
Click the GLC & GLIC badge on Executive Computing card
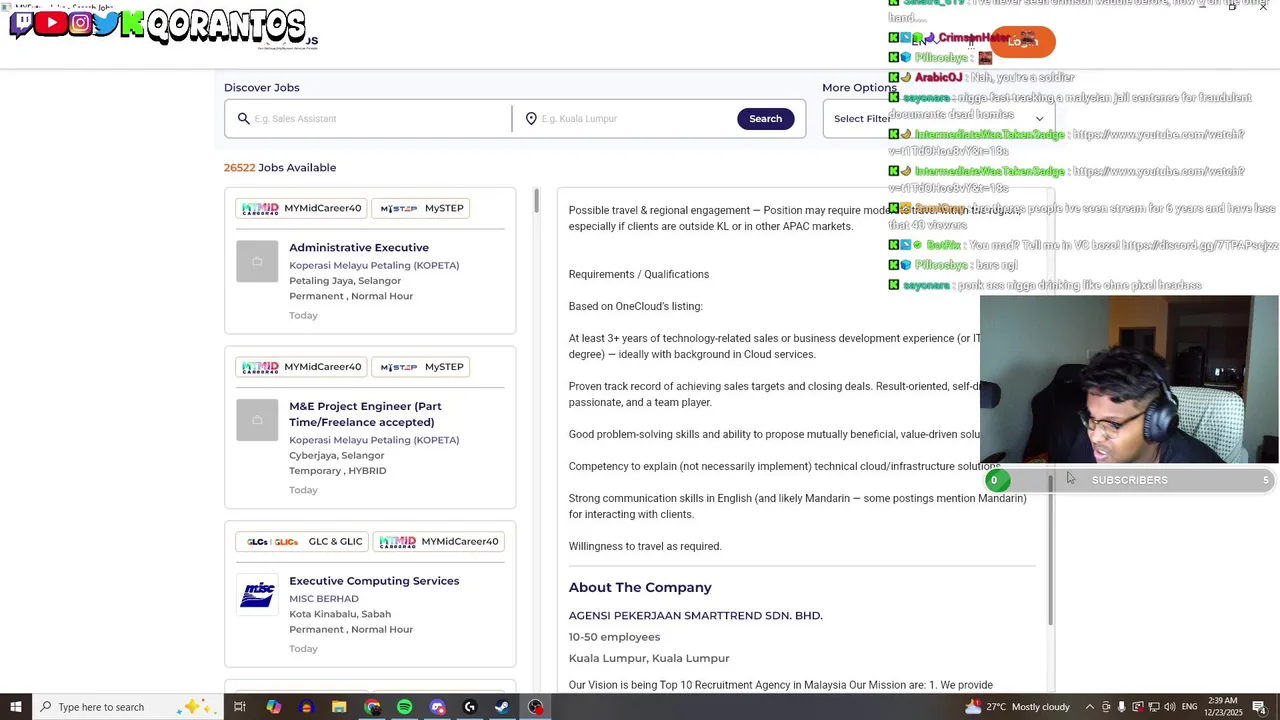tap(304, 541)
